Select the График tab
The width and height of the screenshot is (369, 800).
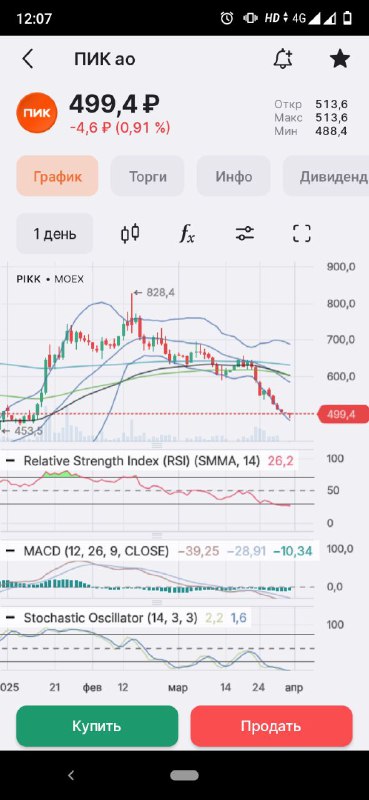pyautogui.click(x=57, y=177)
